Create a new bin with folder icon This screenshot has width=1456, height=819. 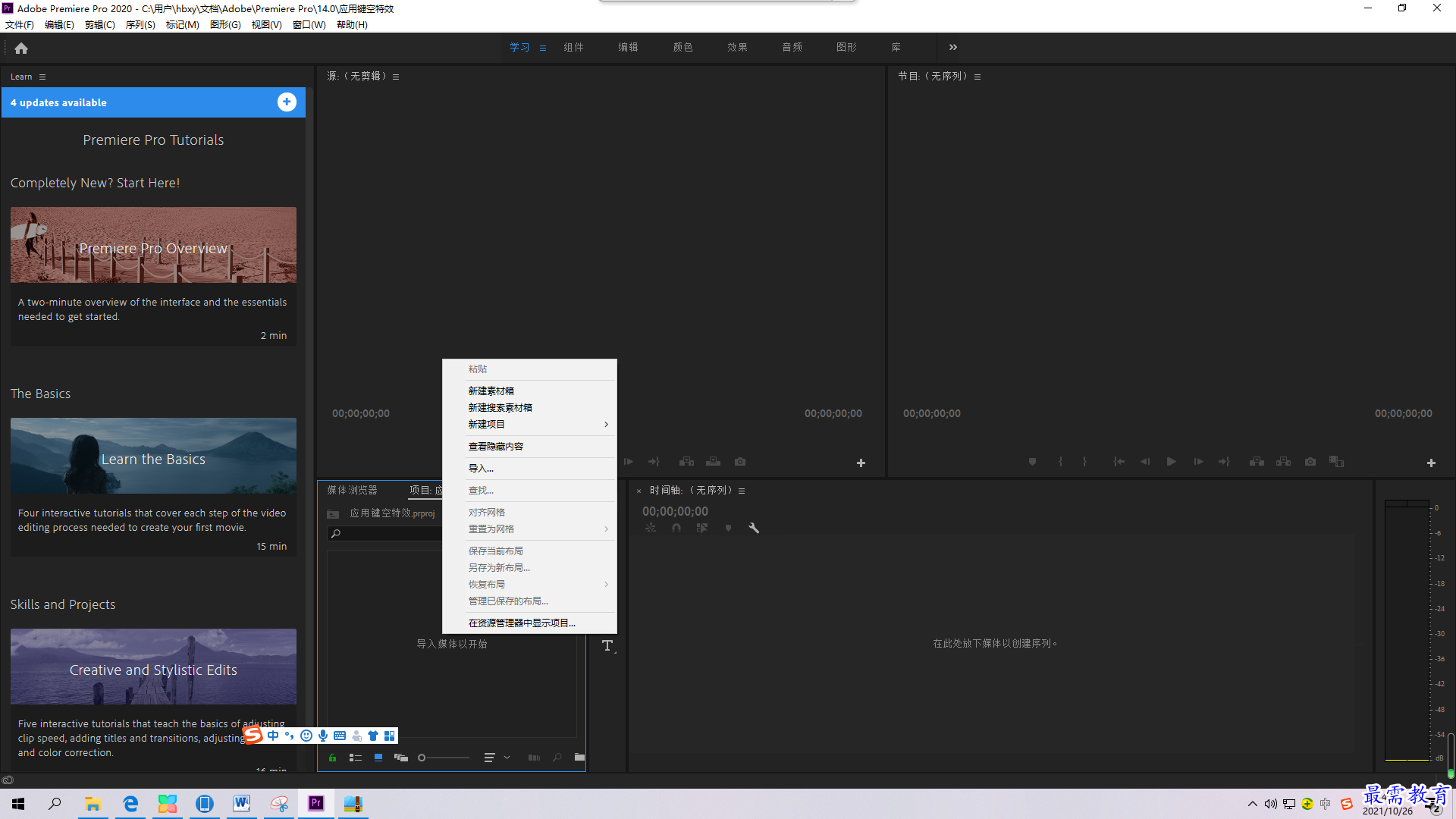pyautogui.click(x=579, y=758)
